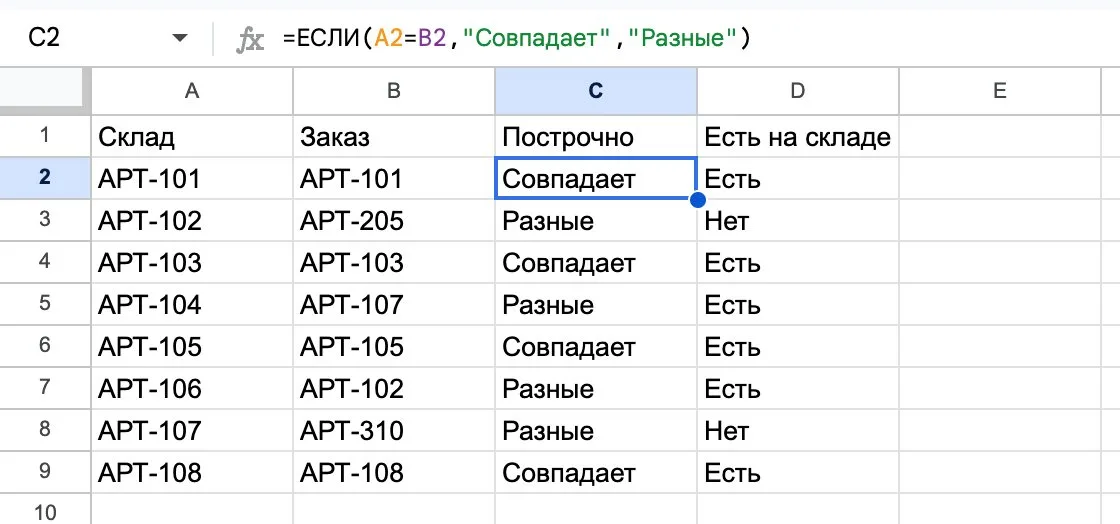Select row 2 header
This screenshot has width=1120, height=524.
[x=46, y=178]
